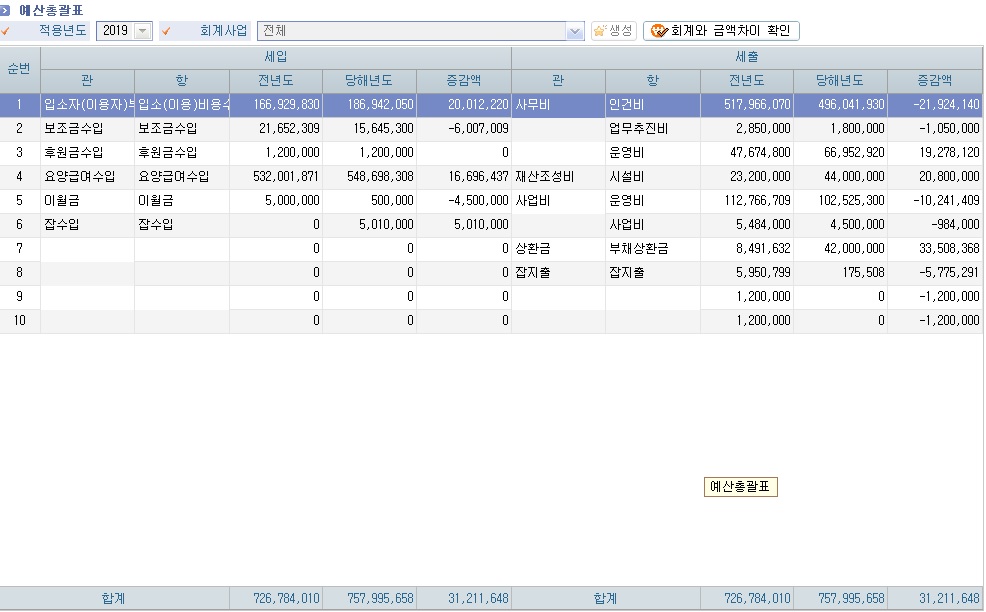
Task: Click the 19,278,120 증감액 cell
Action: point(935,153)
